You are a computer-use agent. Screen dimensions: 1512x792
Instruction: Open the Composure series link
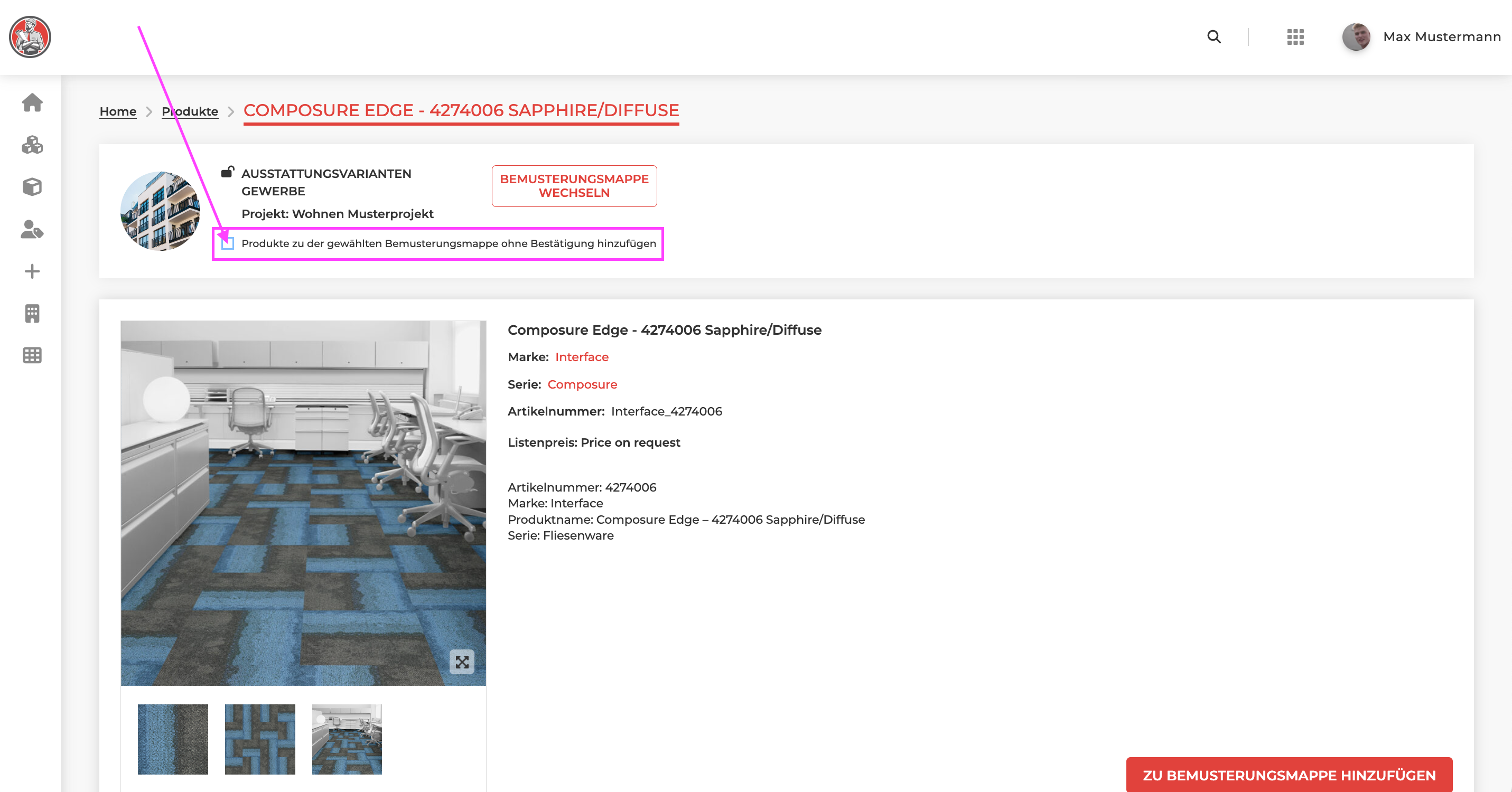582,384
